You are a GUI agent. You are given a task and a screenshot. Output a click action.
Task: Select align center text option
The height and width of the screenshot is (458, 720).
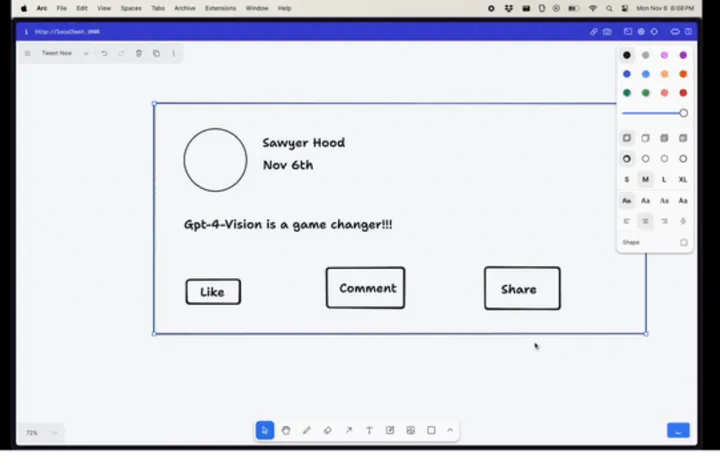click(x=645, y=221)
